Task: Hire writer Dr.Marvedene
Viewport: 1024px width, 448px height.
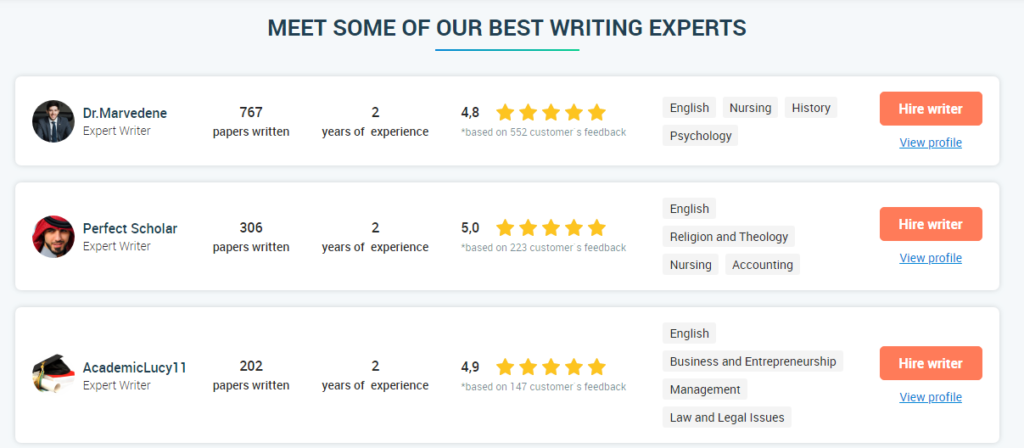Action: point(931,109)
